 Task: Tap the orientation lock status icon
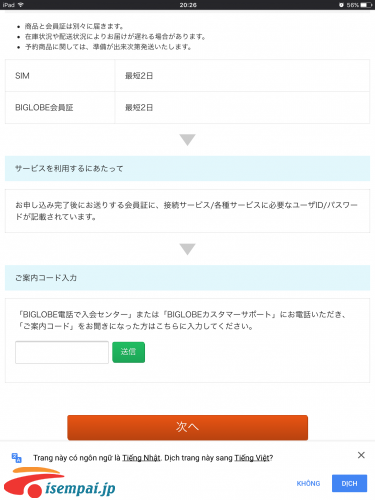[x=341, y=5]
